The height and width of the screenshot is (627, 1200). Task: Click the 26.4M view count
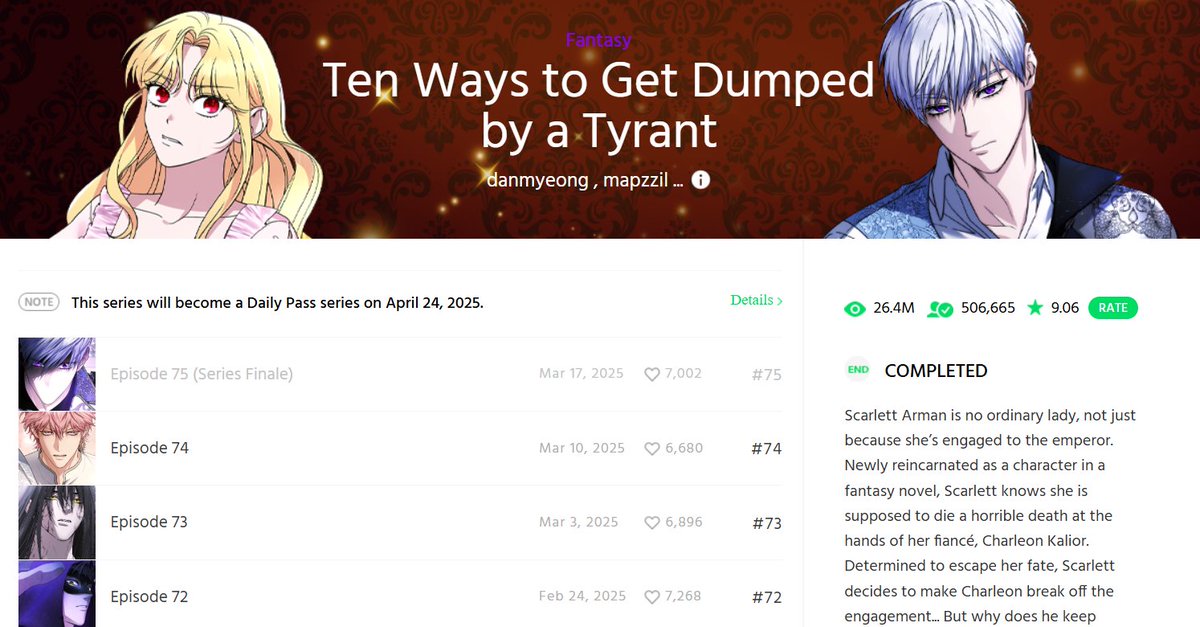[894, 308]
